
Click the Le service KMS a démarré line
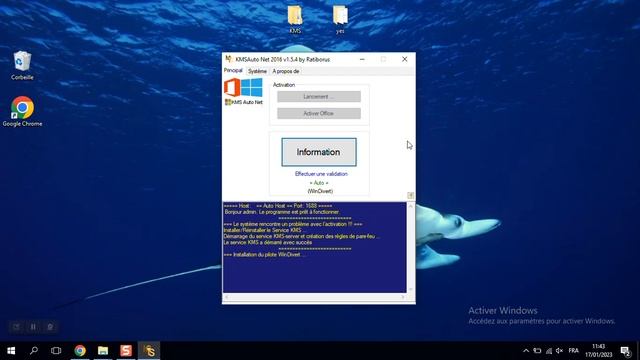click(x=268, y=242)
